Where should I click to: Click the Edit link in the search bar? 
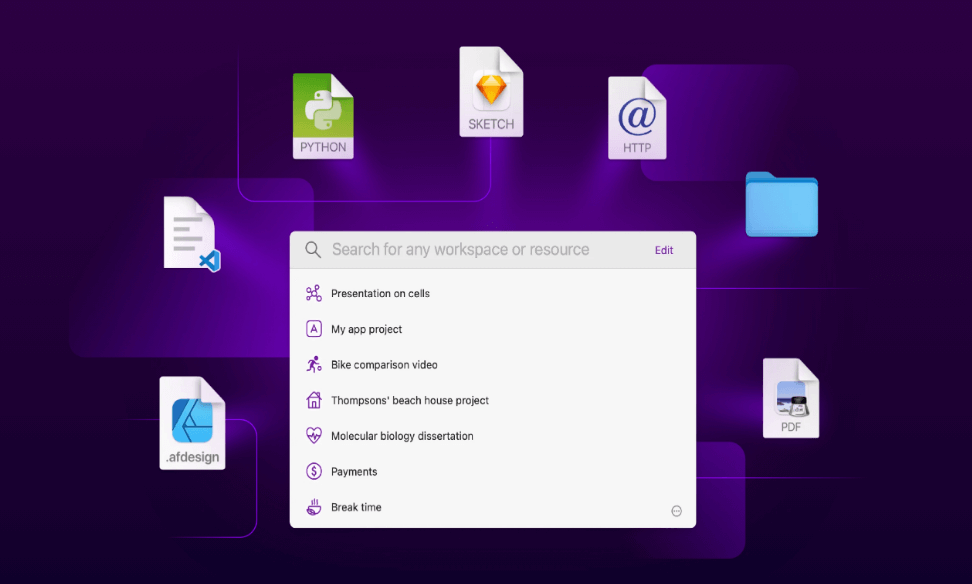[664, 250]
